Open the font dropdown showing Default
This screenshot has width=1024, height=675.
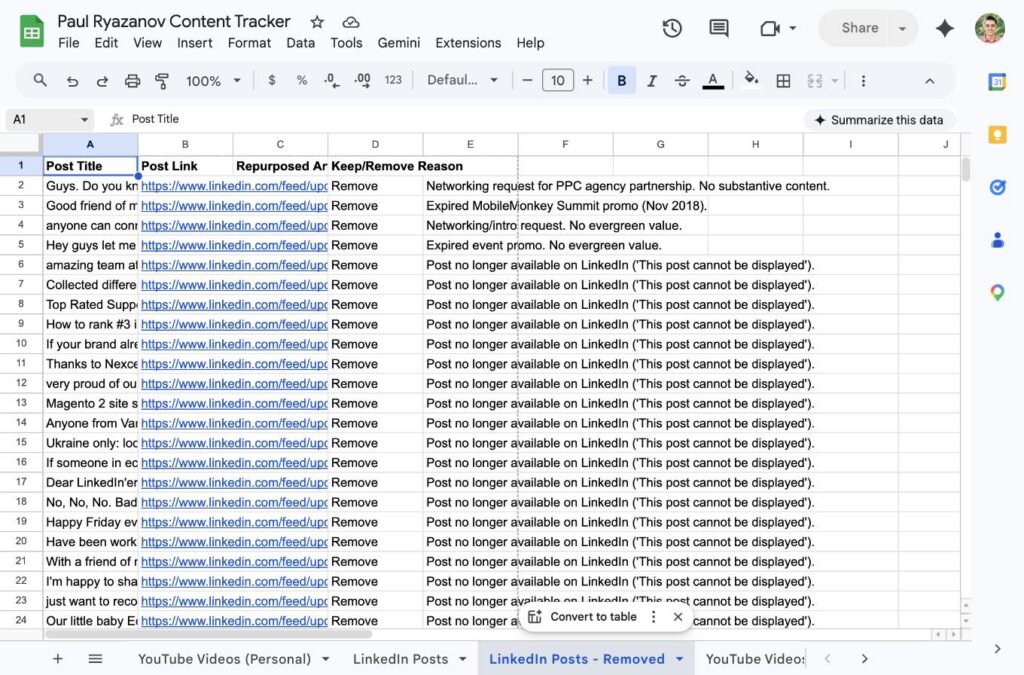click(462, 80)
